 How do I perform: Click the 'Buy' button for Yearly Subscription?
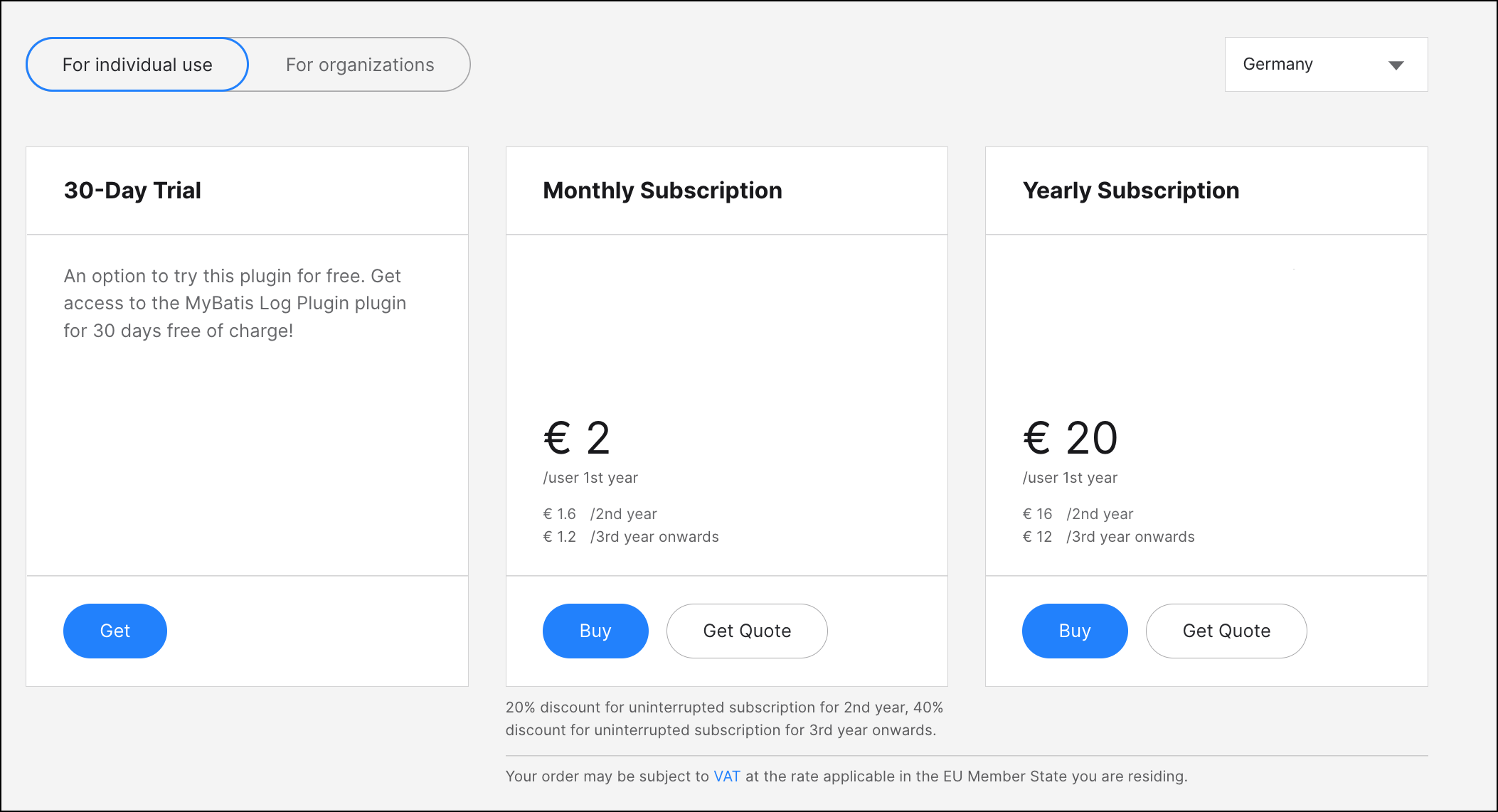1074,630
